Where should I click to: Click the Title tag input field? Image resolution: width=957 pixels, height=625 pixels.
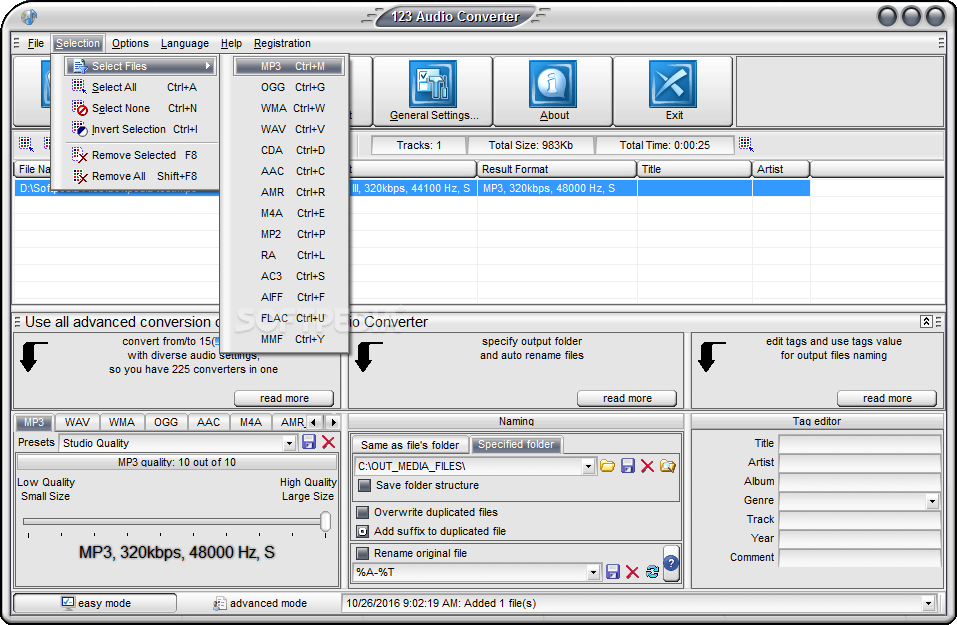pos(859,444)
